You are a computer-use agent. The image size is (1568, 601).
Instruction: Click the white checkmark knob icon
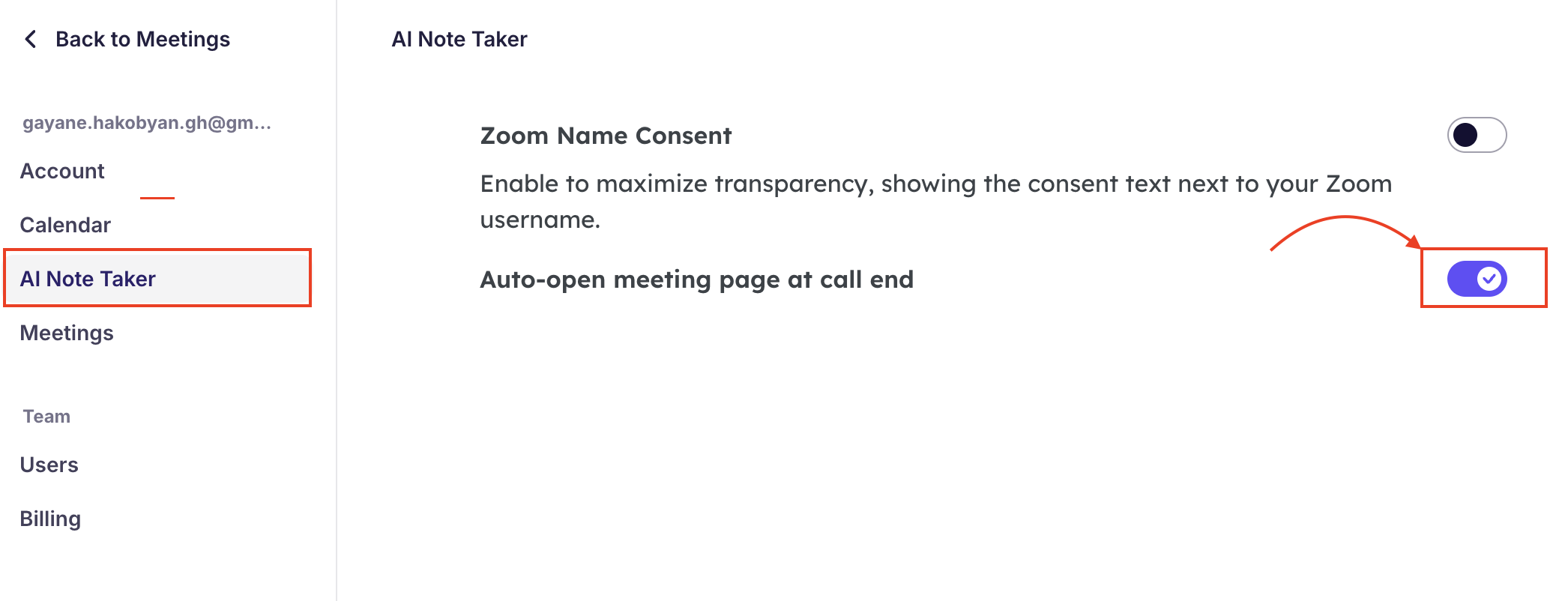(1489, 279)
